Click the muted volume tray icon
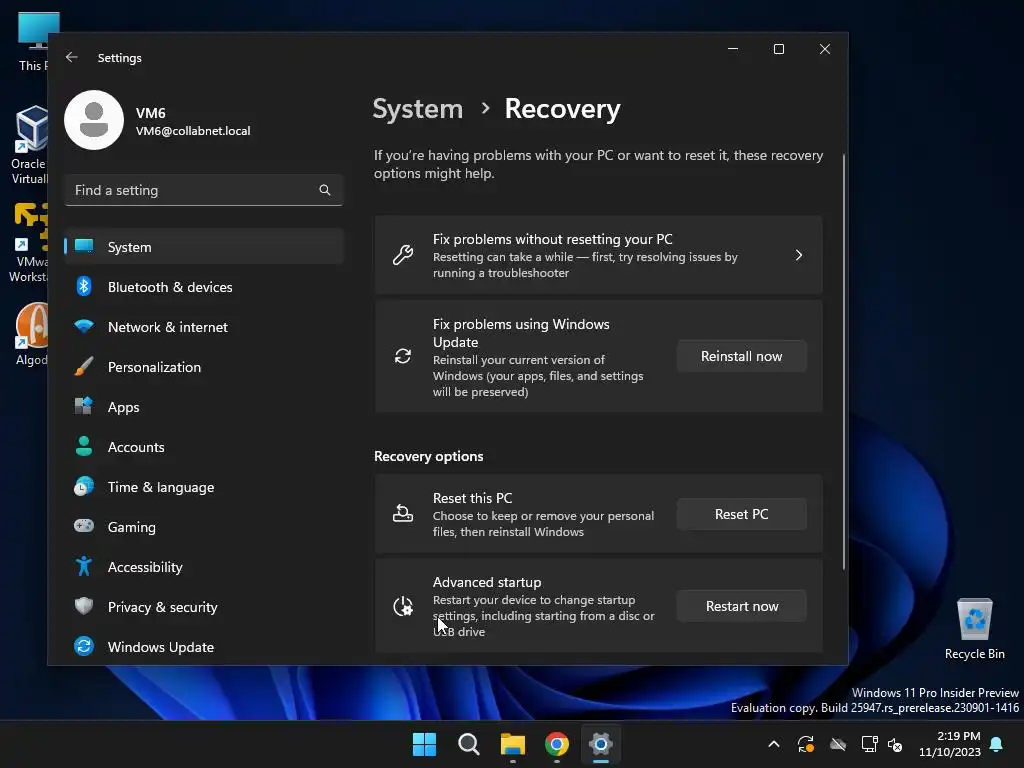Screen dimensions: 1024x768 tap(895, 744)
